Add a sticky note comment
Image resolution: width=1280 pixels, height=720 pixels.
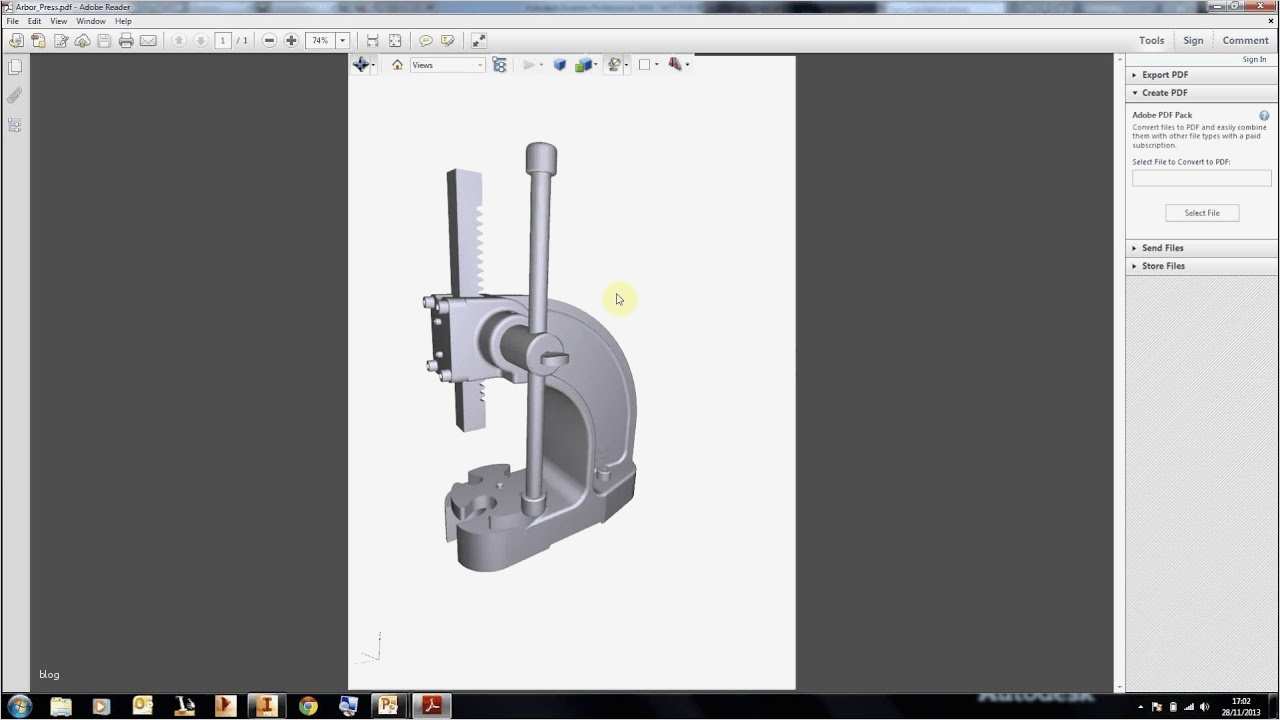coord(425,41)
